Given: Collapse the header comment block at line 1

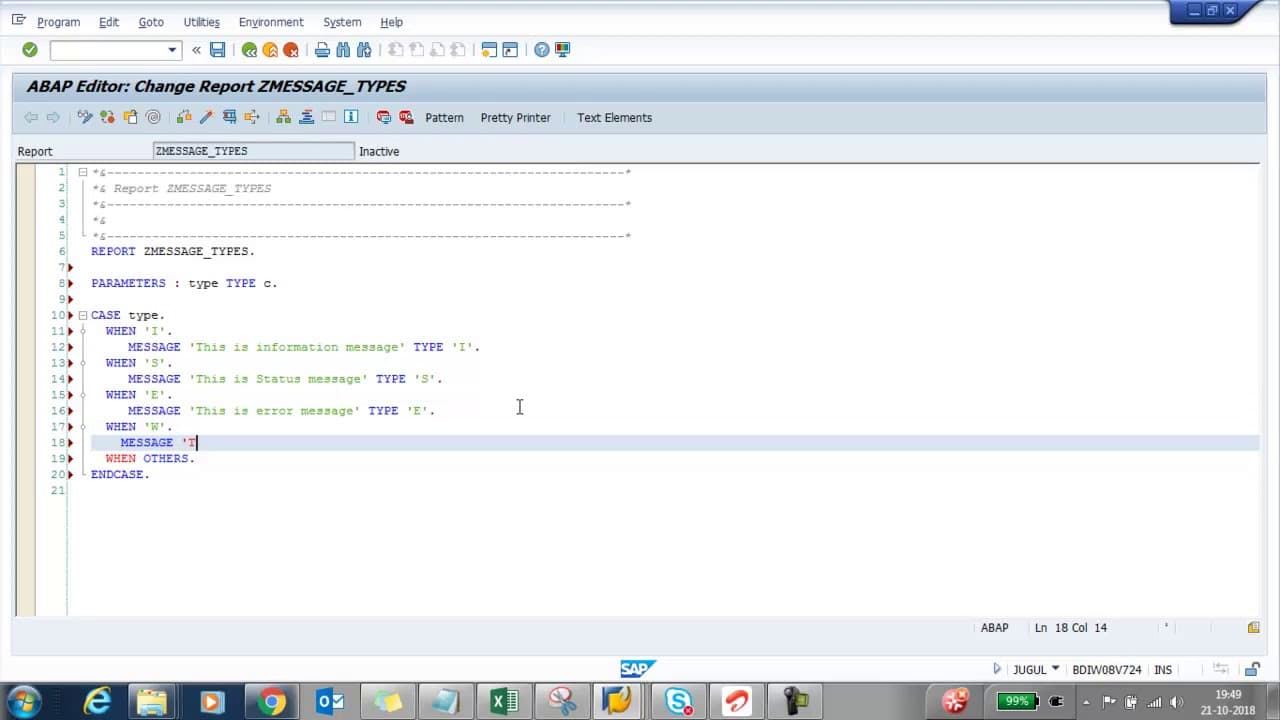Looking at the screenshot, I should (83, 172).
